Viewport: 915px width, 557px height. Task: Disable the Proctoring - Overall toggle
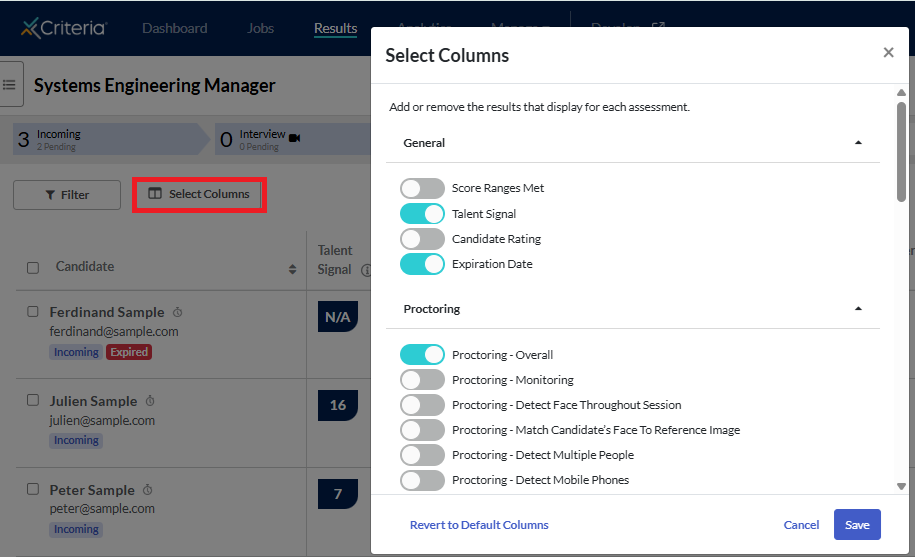click(422, 355)
